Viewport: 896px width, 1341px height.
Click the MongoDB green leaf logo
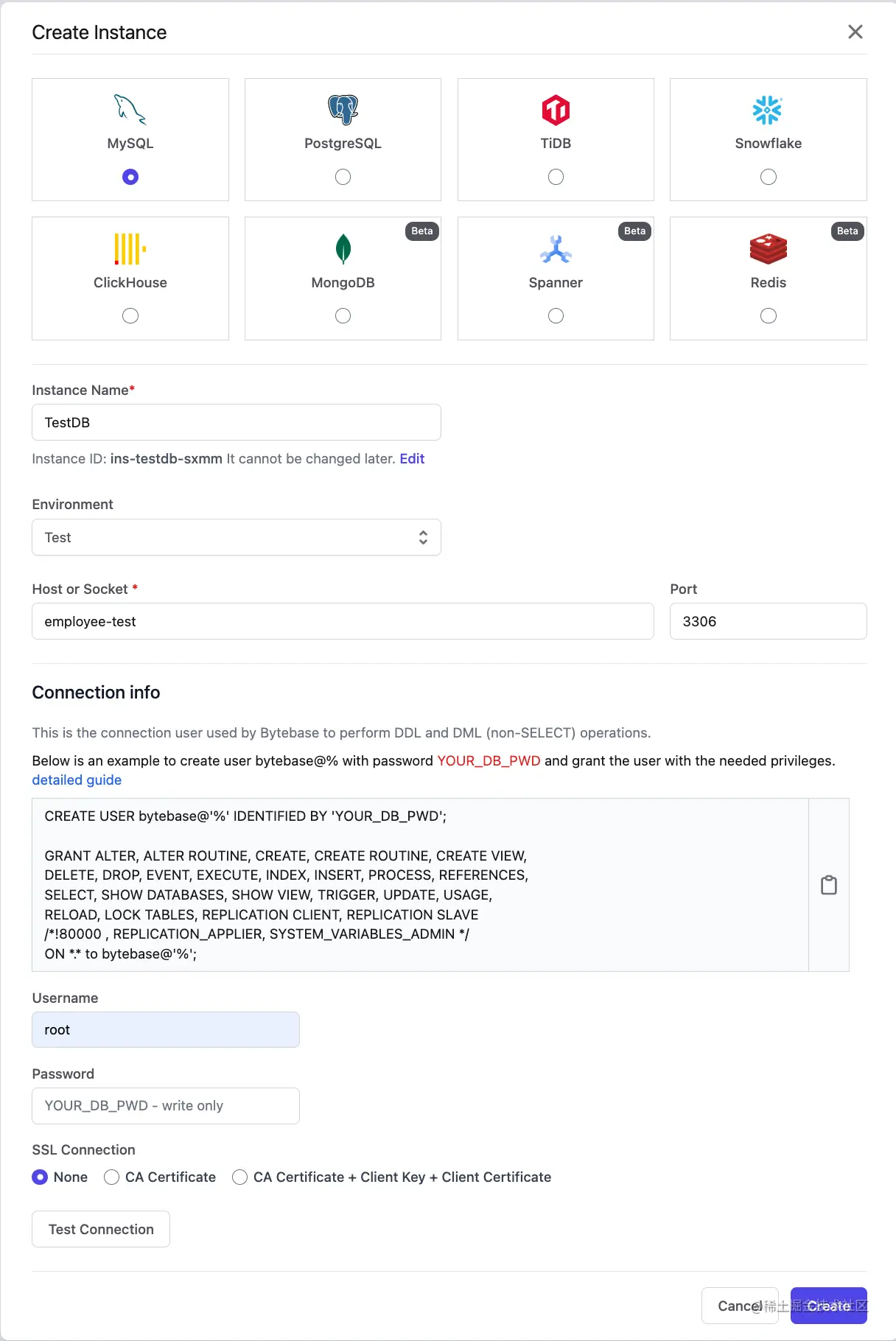coord(343,249)
